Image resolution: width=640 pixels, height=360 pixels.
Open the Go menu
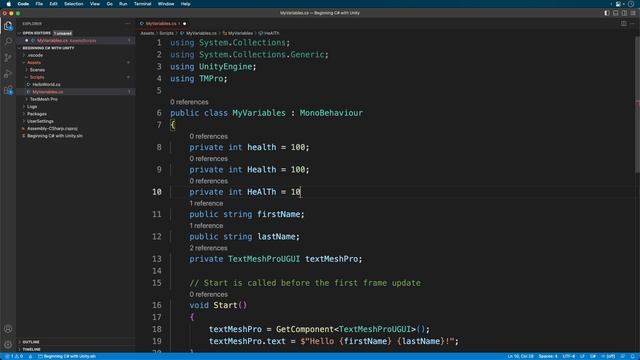109,4
